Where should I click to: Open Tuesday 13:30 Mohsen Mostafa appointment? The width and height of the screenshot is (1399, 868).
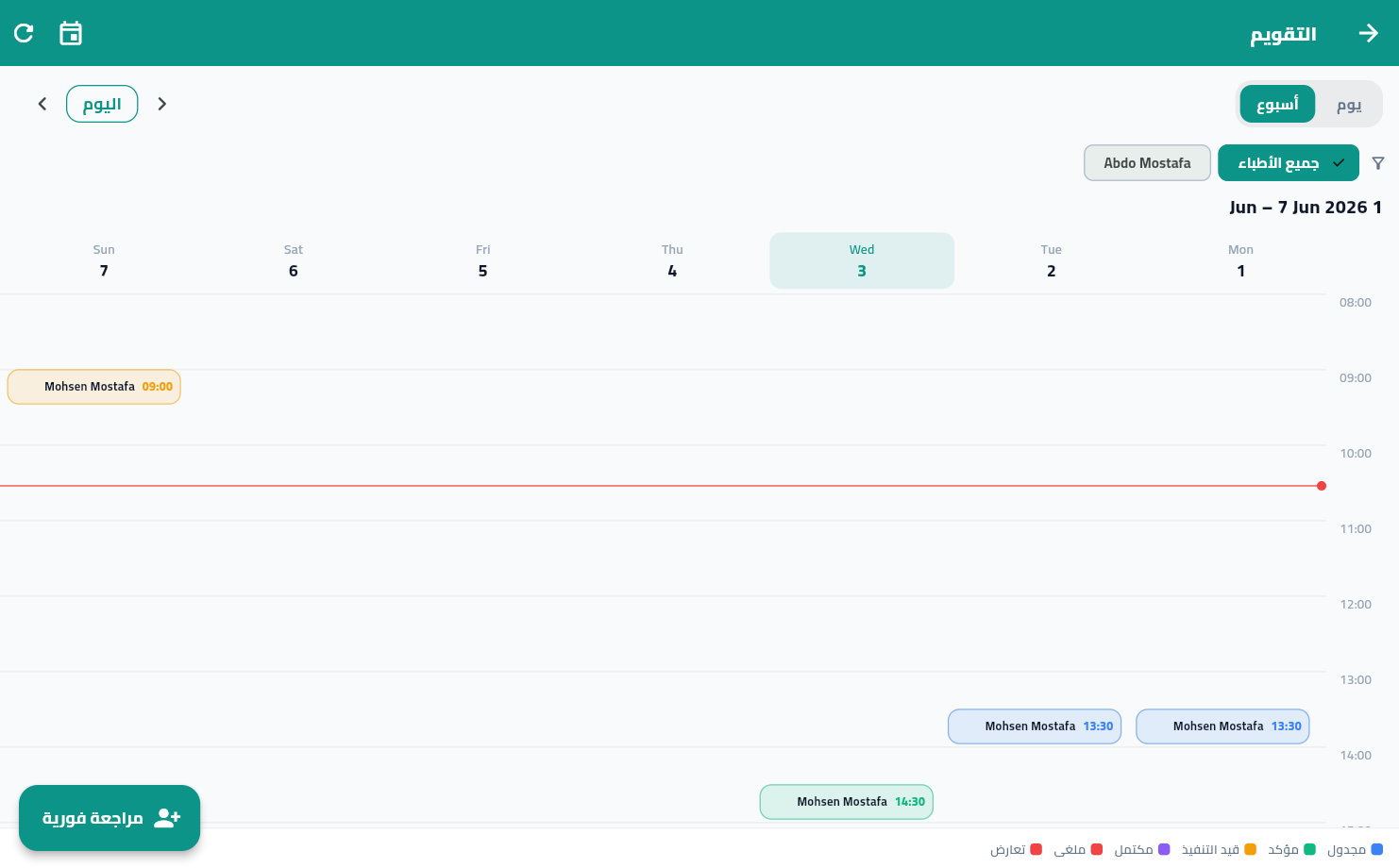(x=1035, y=726)
